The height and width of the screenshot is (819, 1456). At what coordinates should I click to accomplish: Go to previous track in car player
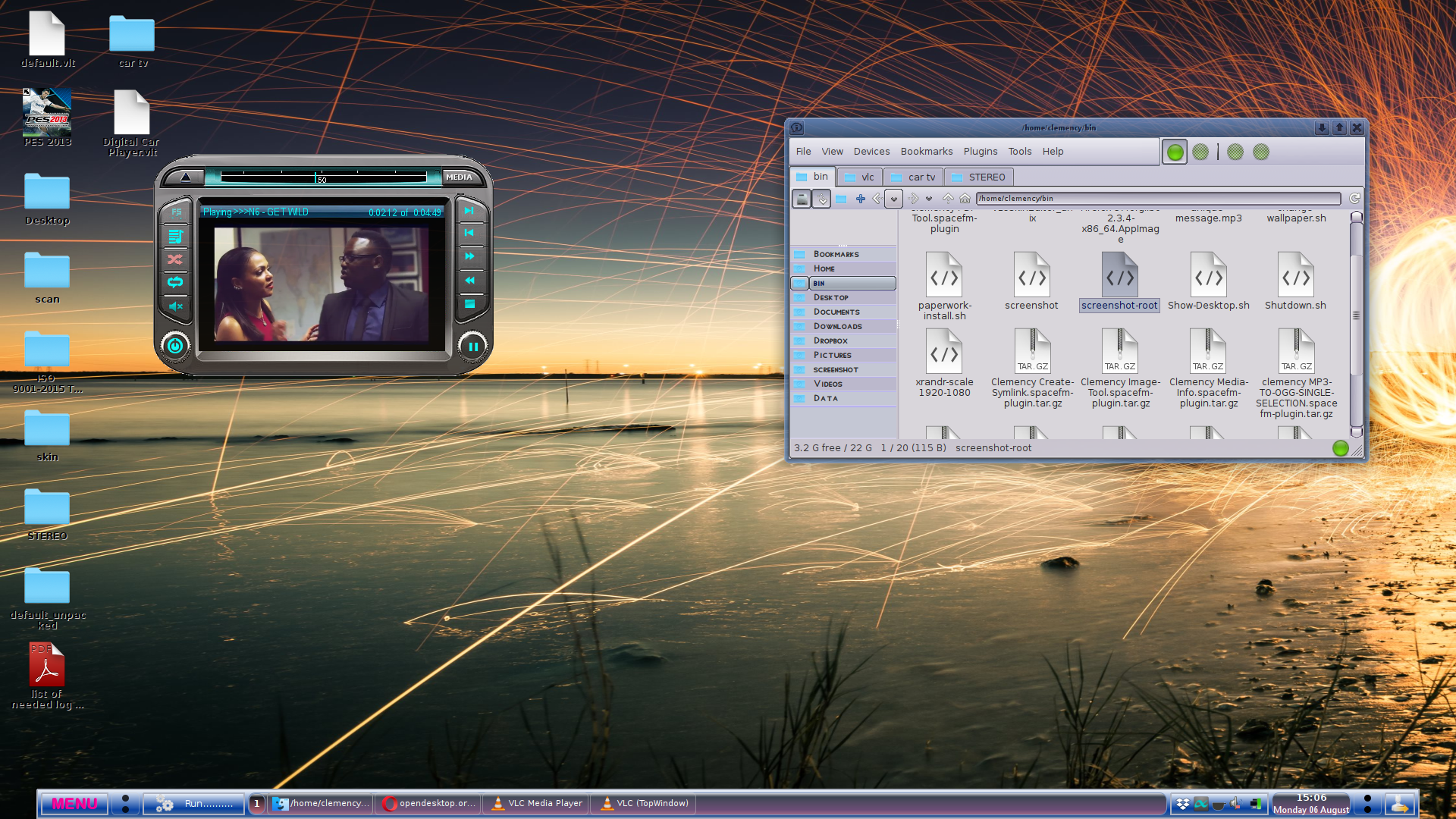pos(469,234)
